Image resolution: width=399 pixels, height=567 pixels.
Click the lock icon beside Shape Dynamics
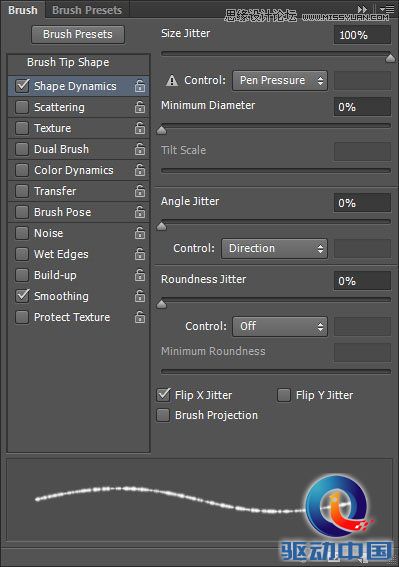(x=140, y=86)
